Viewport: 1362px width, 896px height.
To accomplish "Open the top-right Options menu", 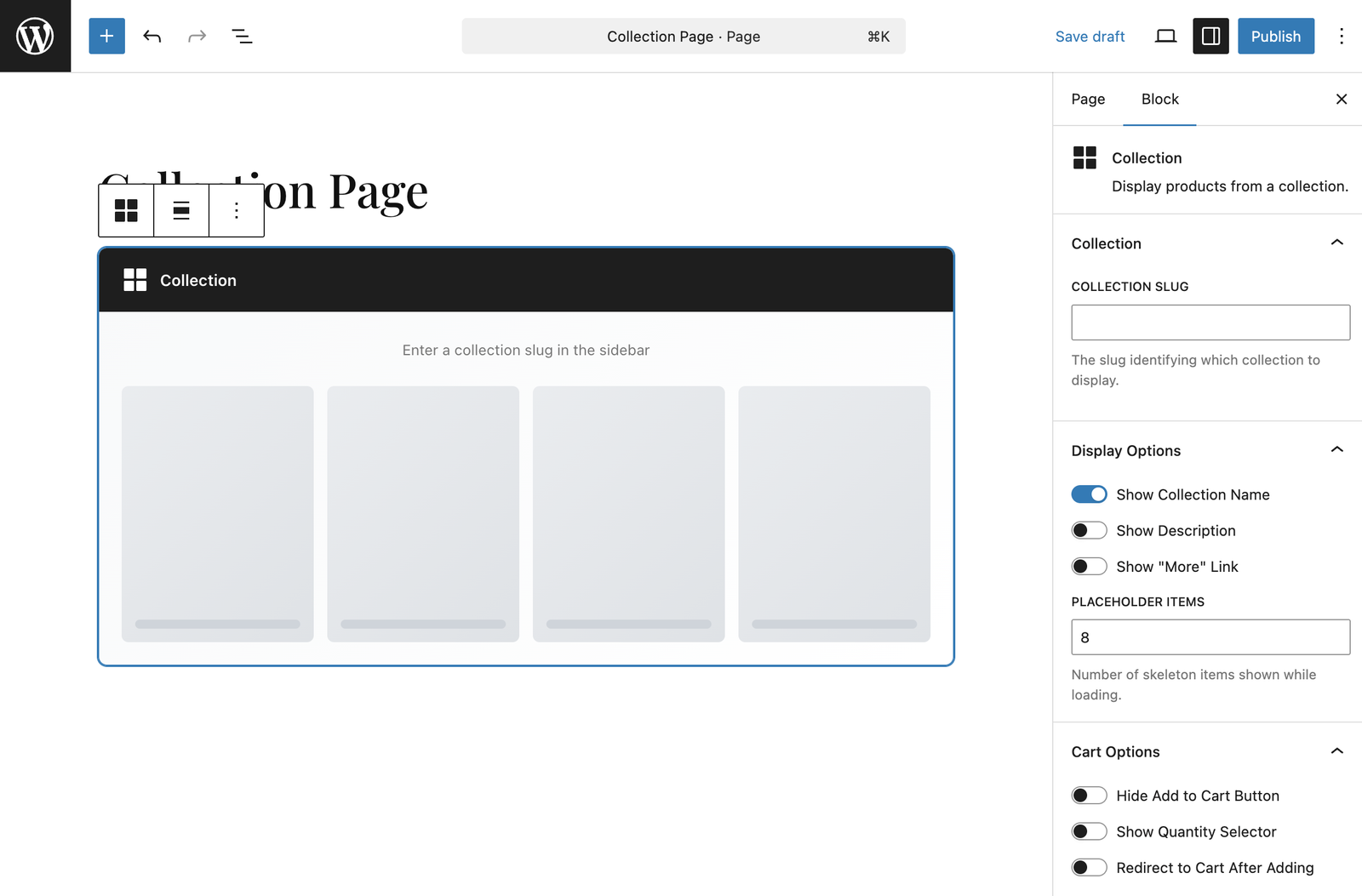I will (x=1341, y=36).
